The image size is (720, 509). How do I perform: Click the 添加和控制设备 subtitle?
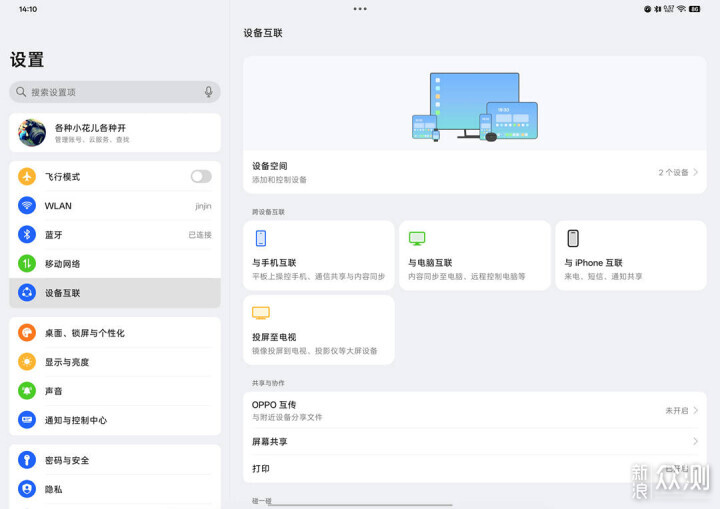(279, 180)
